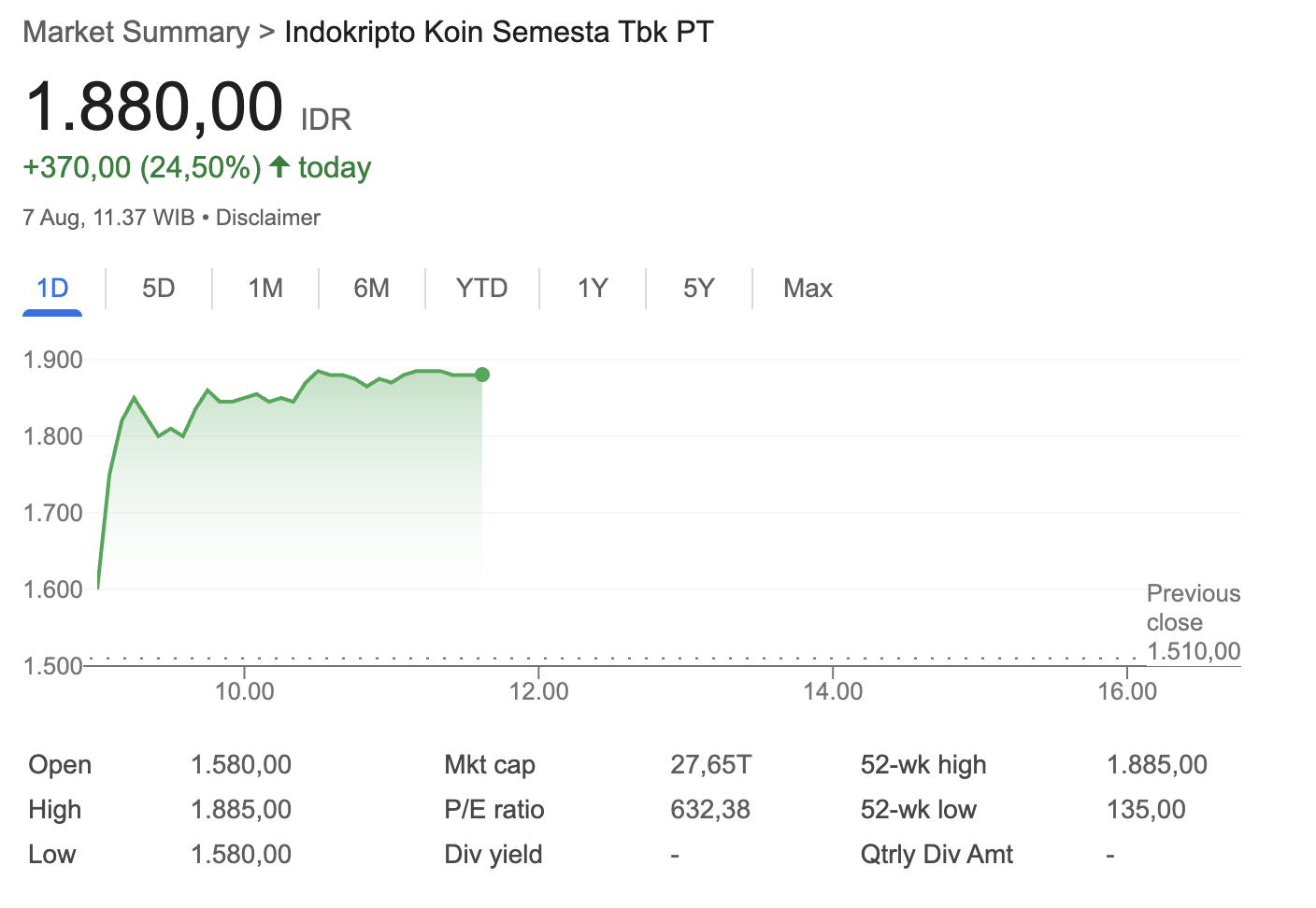This screenshot has width=1316, height=908.
Task: Click the 52-wk high value
Action: click(1156, 764)
